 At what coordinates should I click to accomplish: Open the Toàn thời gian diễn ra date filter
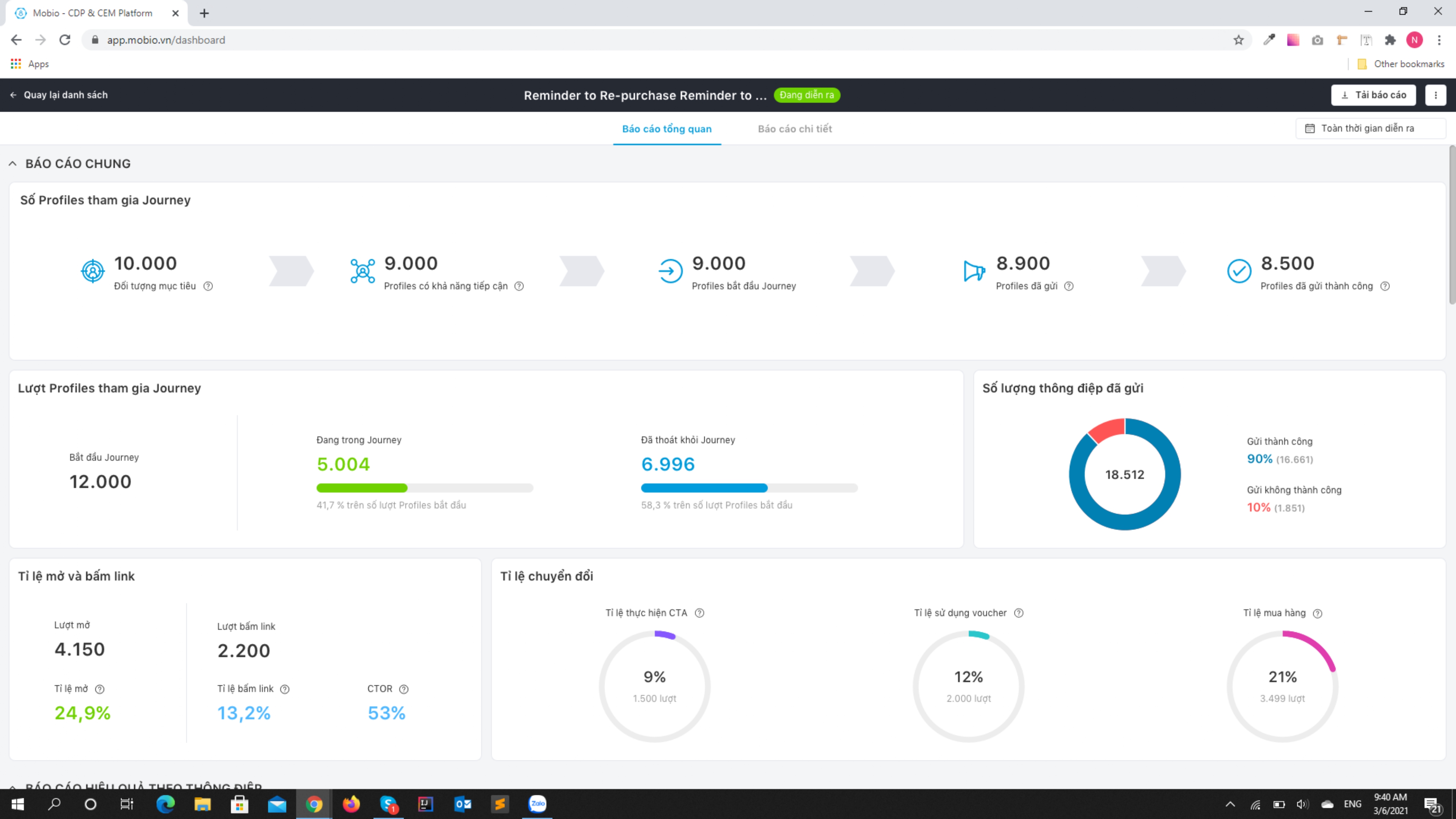point(1370,128)
